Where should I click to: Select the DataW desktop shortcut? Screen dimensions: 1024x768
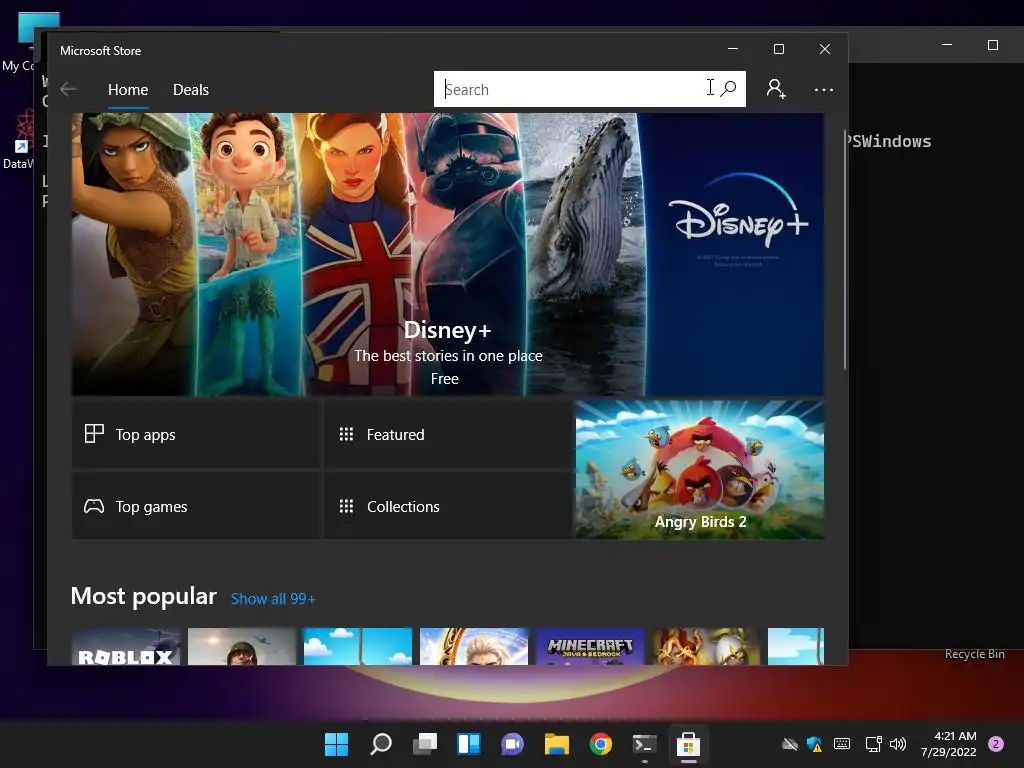17,140
